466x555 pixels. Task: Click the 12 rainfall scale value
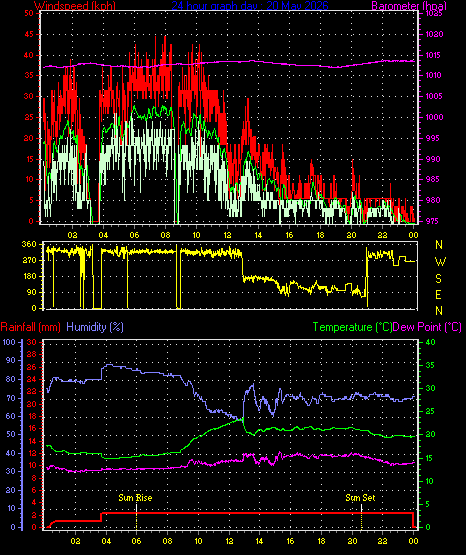pos(32,453)
